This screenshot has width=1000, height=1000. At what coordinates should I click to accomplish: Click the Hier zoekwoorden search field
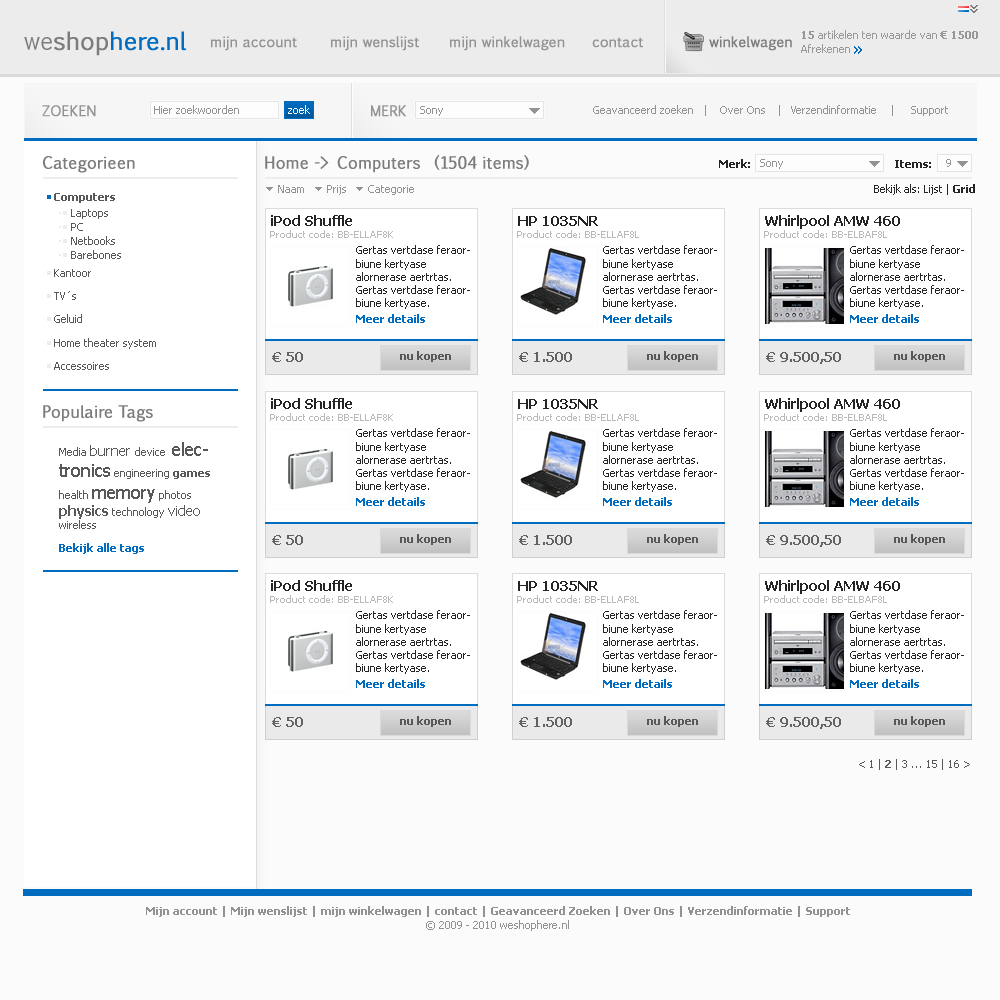214,110
